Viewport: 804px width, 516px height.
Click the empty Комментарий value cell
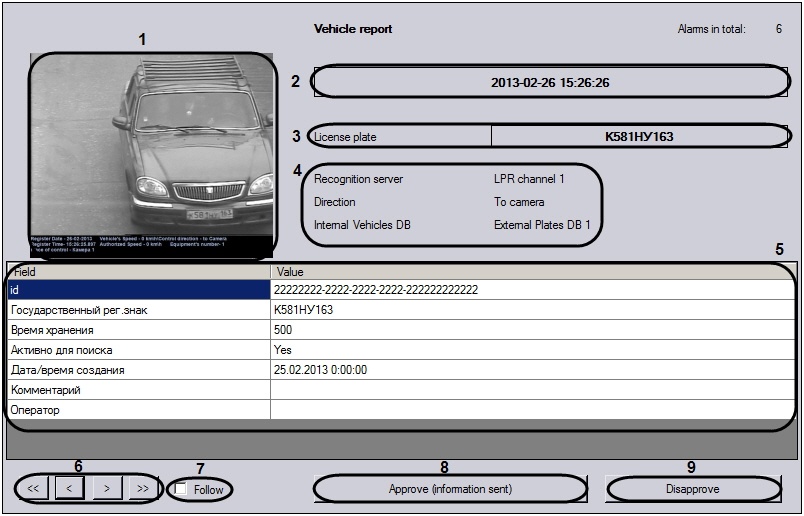pyautogui.click(x=530, y=390)
